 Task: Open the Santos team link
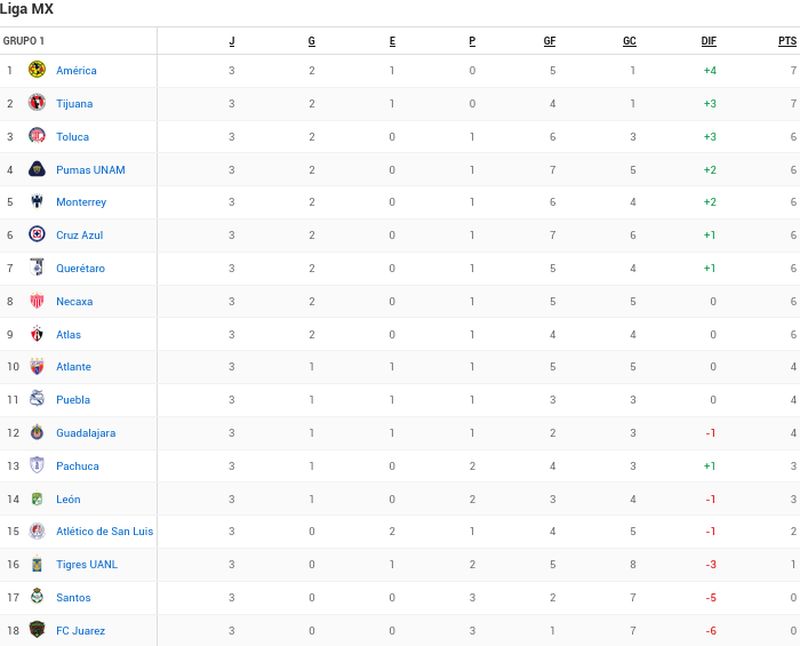coord(73,598)
